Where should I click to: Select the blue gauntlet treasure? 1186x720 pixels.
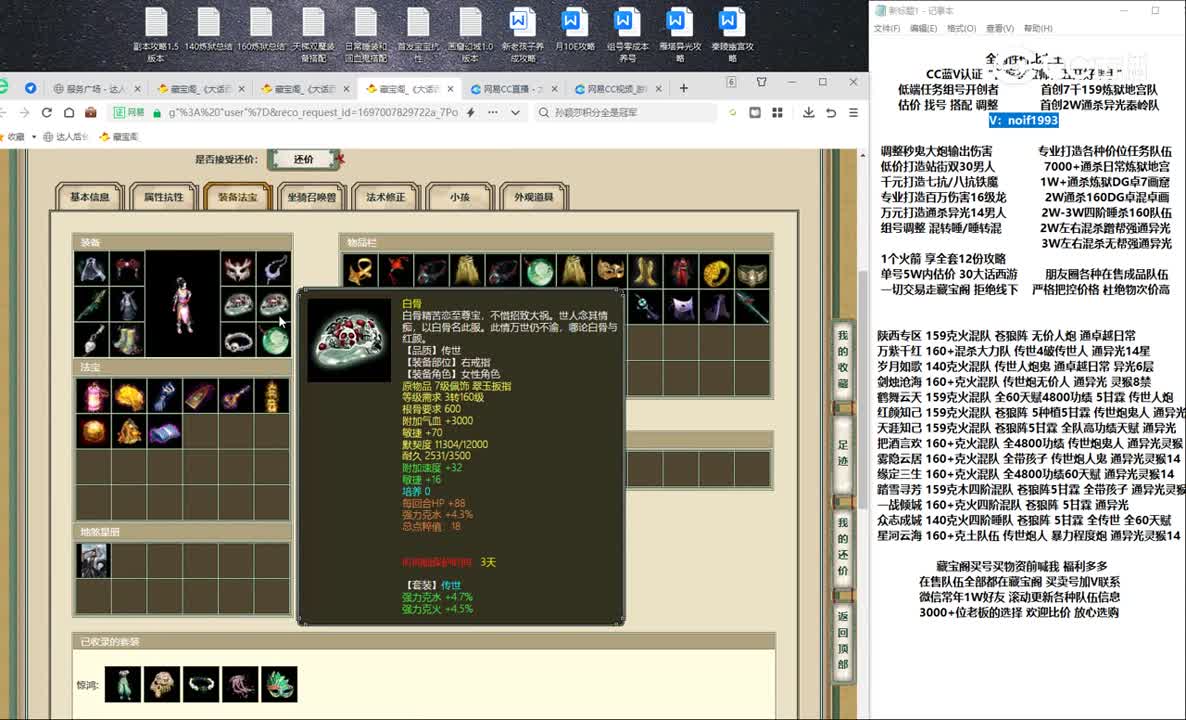click(x=163, y=396)
